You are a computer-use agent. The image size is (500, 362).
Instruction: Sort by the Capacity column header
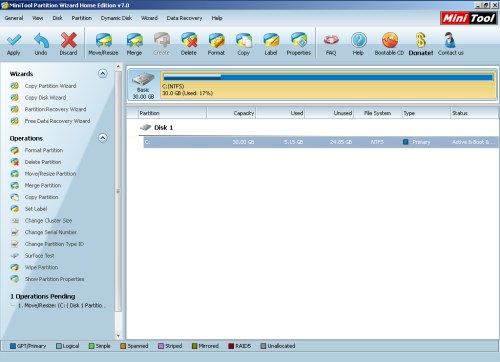tap(231, 113)
